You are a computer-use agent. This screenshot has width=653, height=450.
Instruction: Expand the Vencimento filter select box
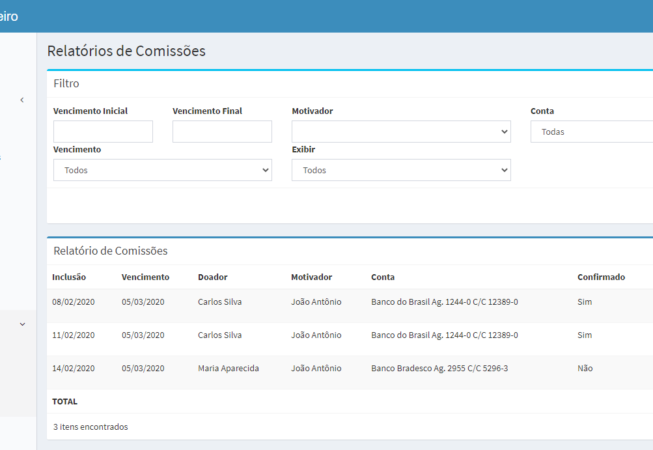pos(162,170)
